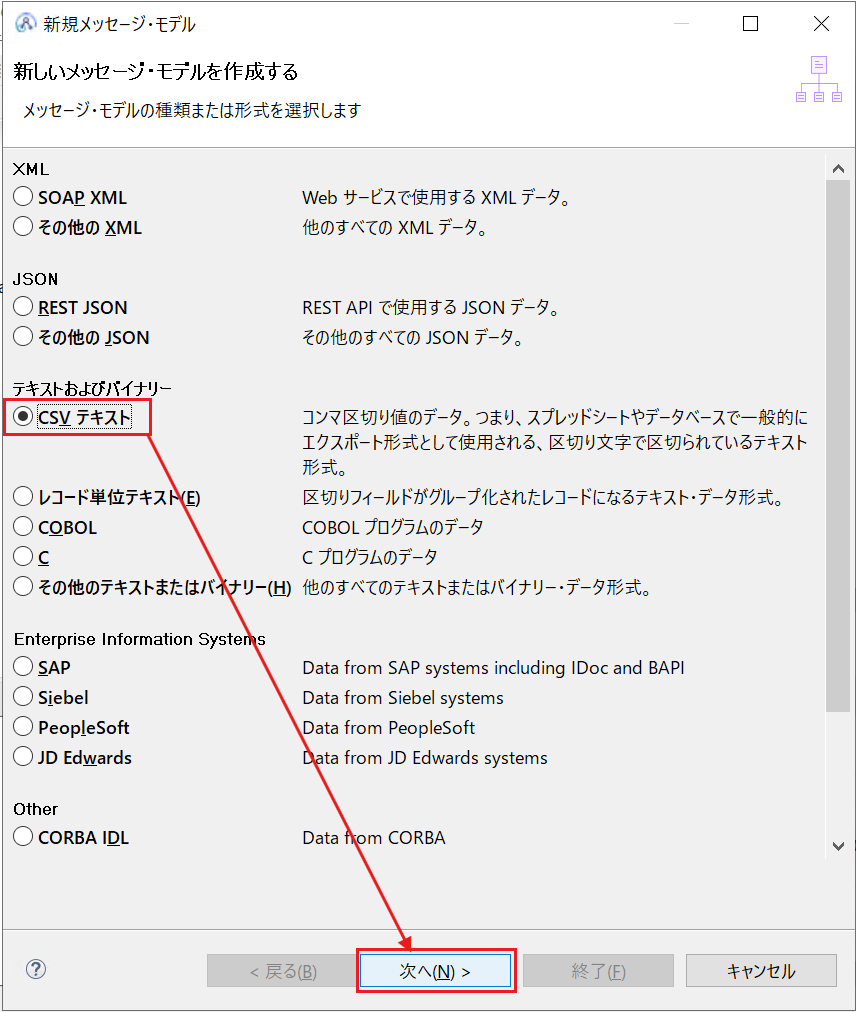Open help with the question mark icon
The image size is (856, 1012).
click(36, 969)
